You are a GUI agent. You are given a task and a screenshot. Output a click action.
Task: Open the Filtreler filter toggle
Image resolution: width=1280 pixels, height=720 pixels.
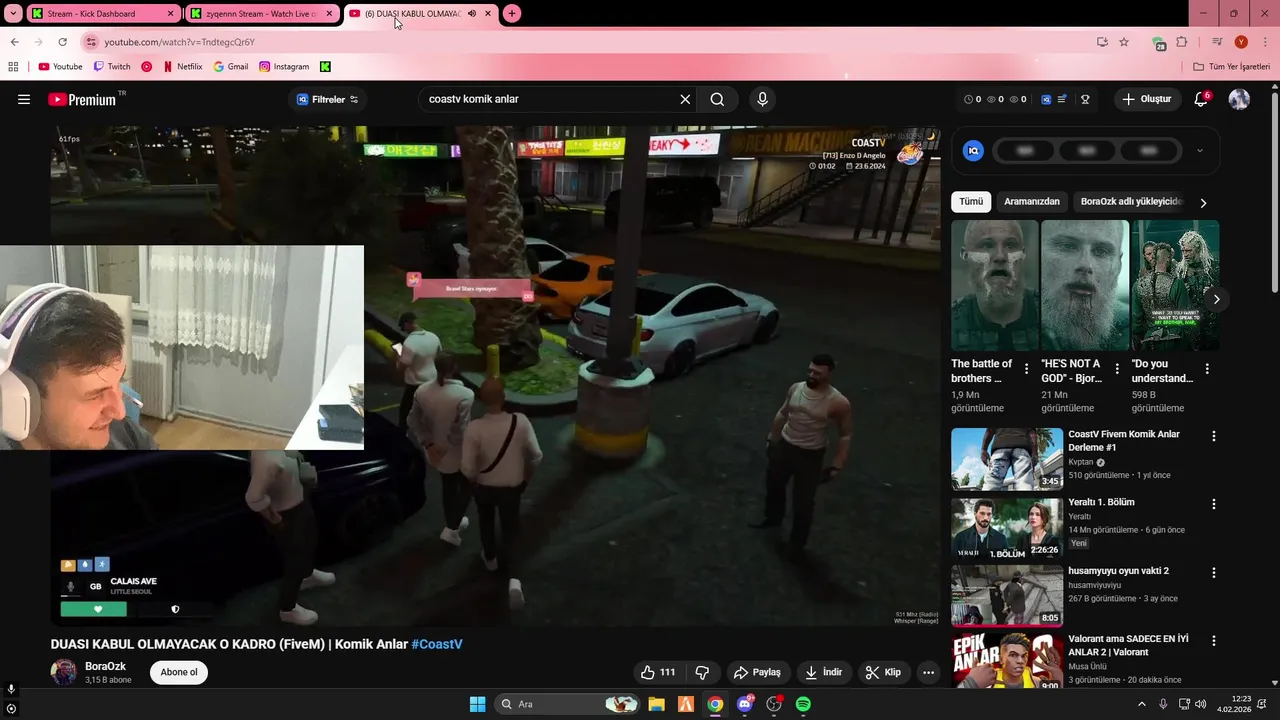click(x=328, y=99)
